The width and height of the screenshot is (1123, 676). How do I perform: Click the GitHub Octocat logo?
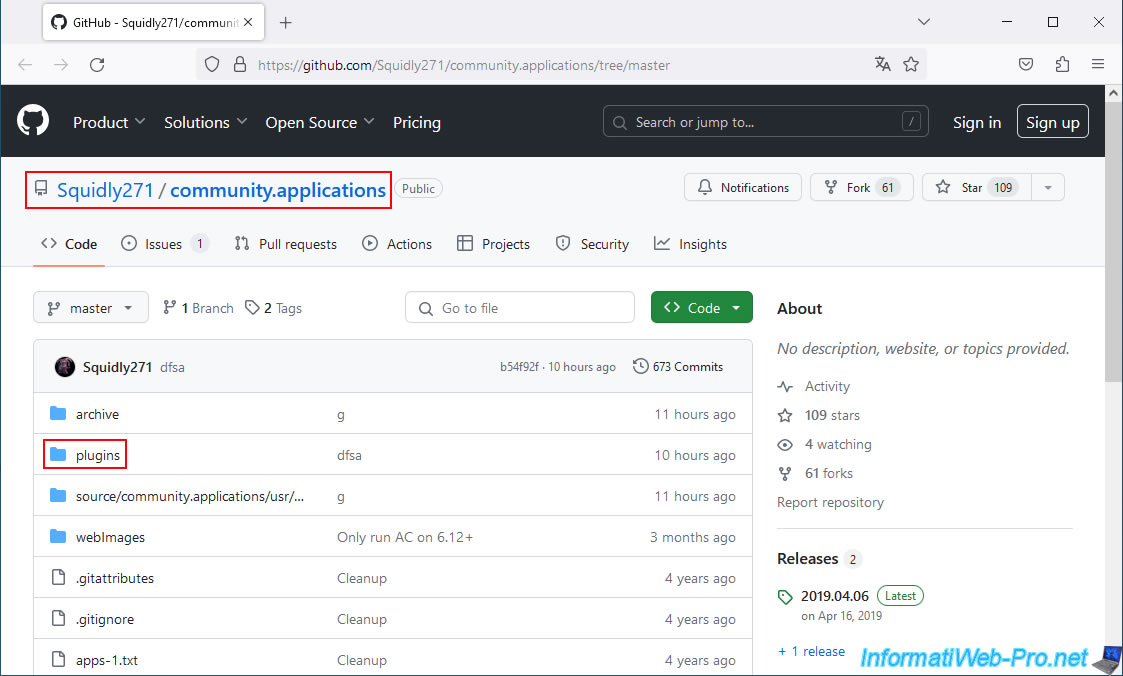[x=33, y=122]
